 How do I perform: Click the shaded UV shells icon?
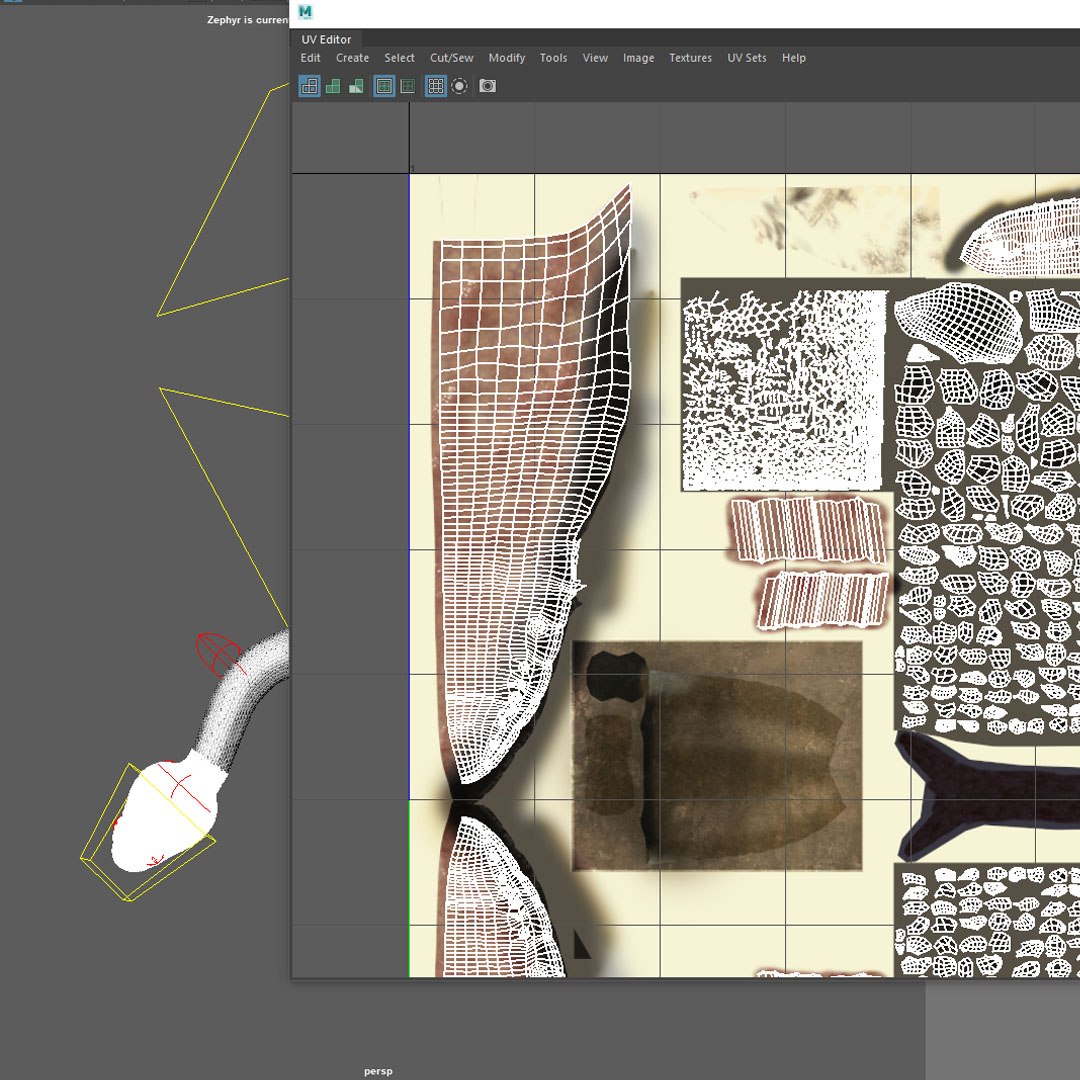pos(333,86)
